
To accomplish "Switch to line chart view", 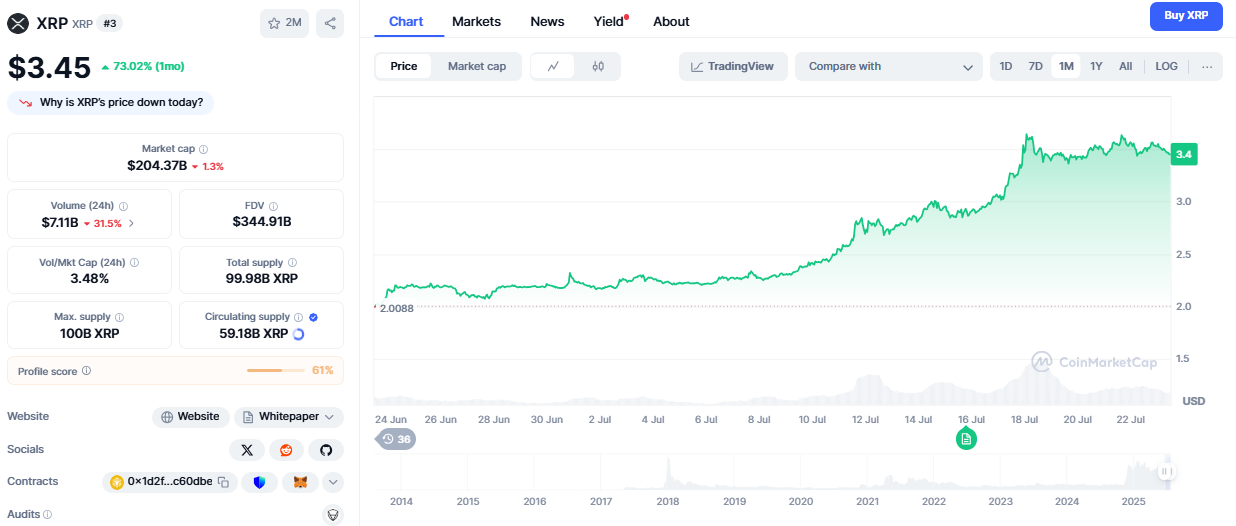I will [553, 67].
